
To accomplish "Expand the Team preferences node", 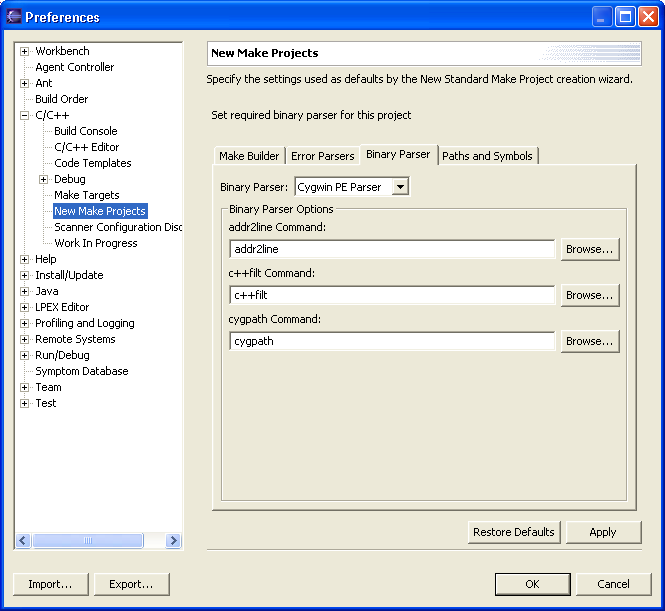I will pyautogui.click(x=25, y=387).
